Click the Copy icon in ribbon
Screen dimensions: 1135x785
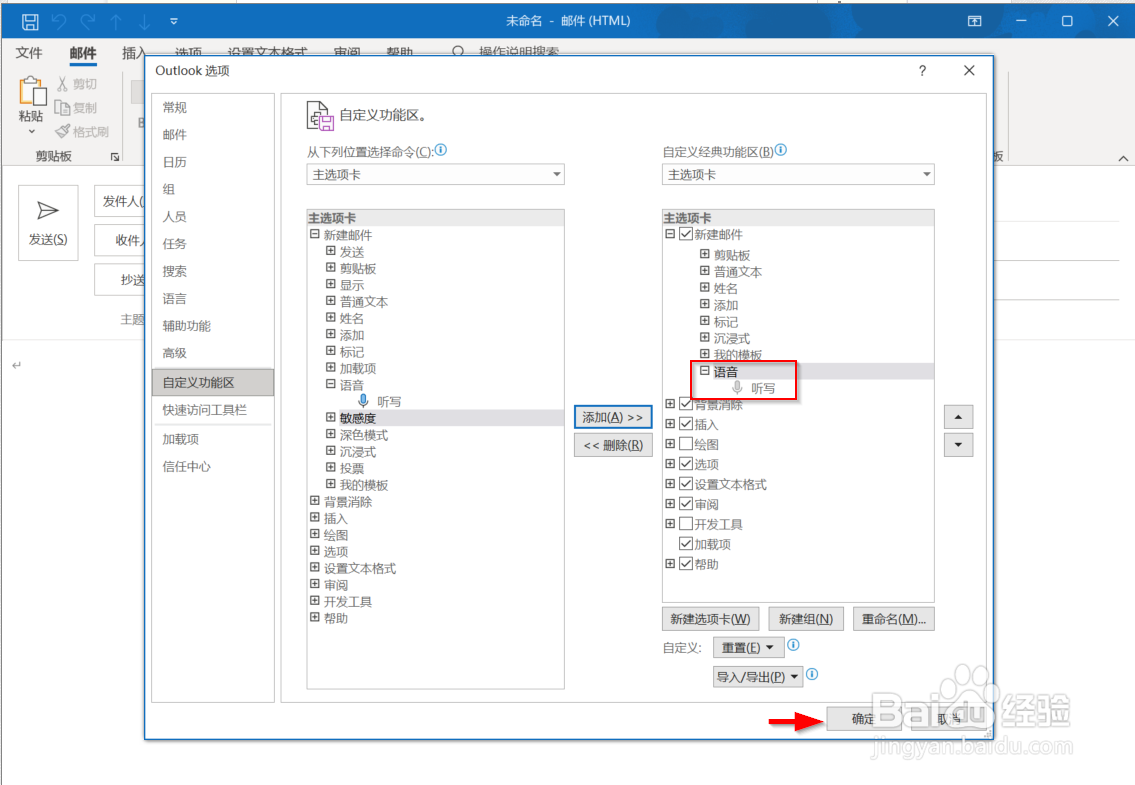click(x=62, y=108)
